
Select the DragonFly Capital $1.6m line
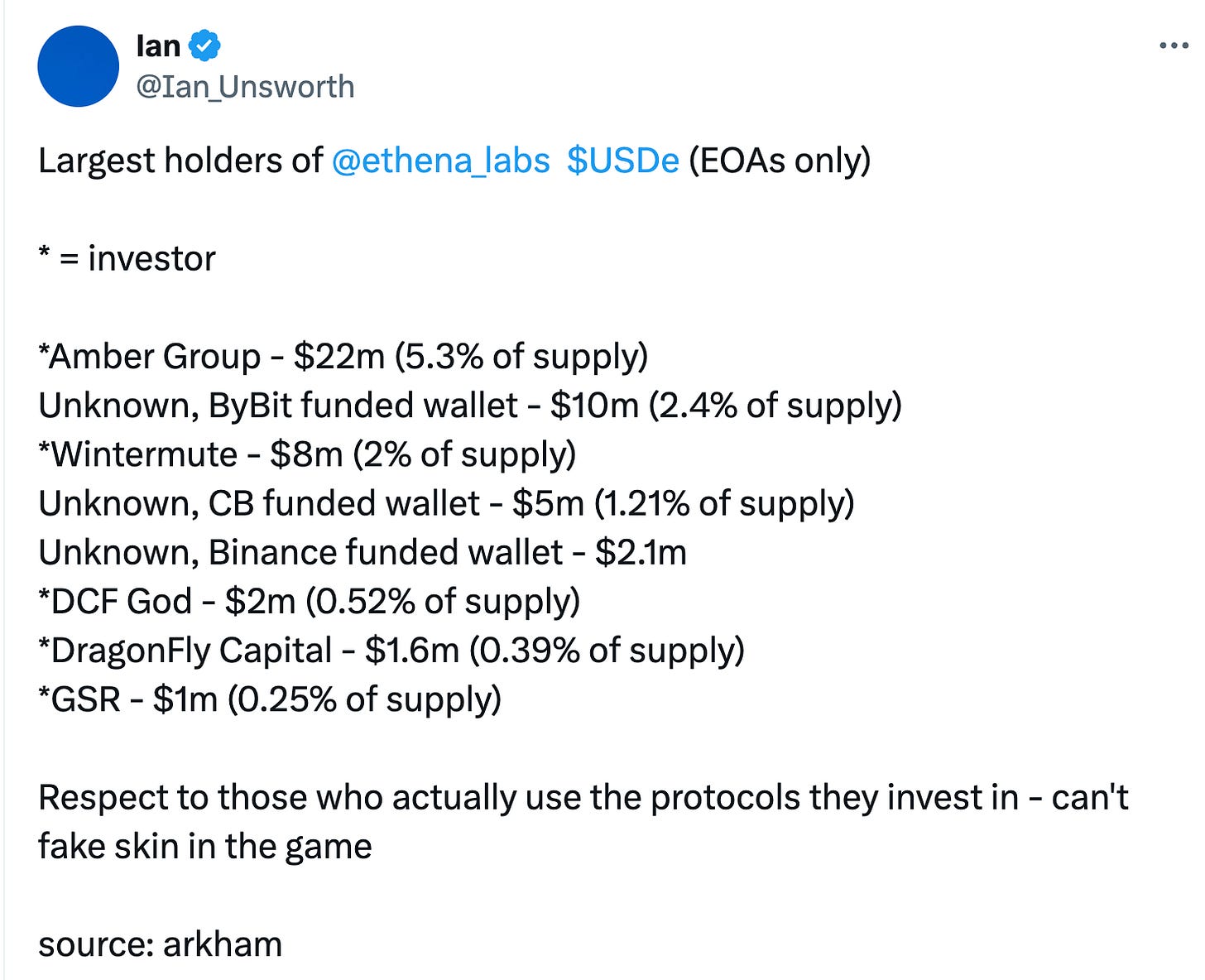391,651
